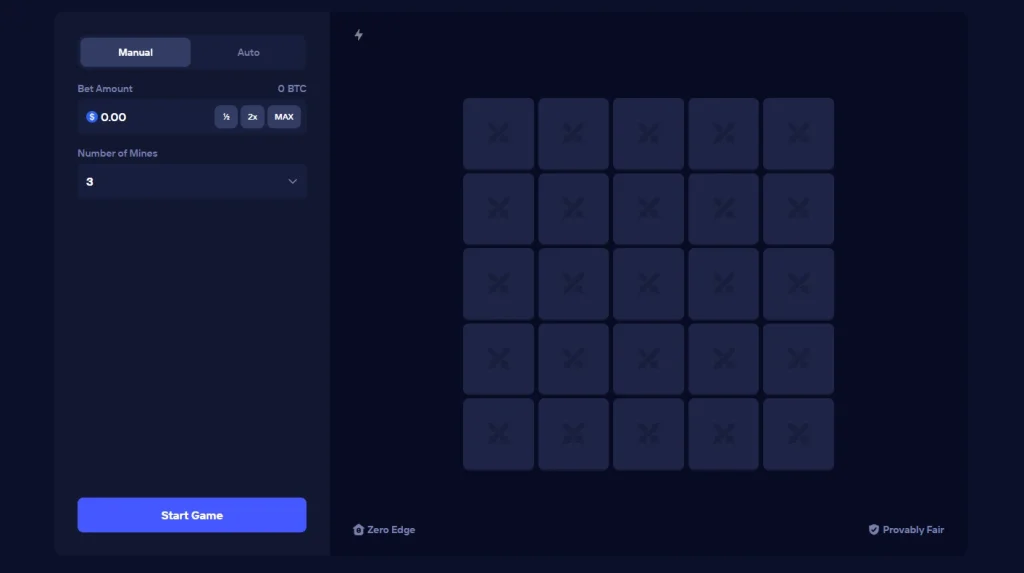Reveal tile in row 2, column 2
The height and width of the screenshot is (573, 1024).
point(573,209)
